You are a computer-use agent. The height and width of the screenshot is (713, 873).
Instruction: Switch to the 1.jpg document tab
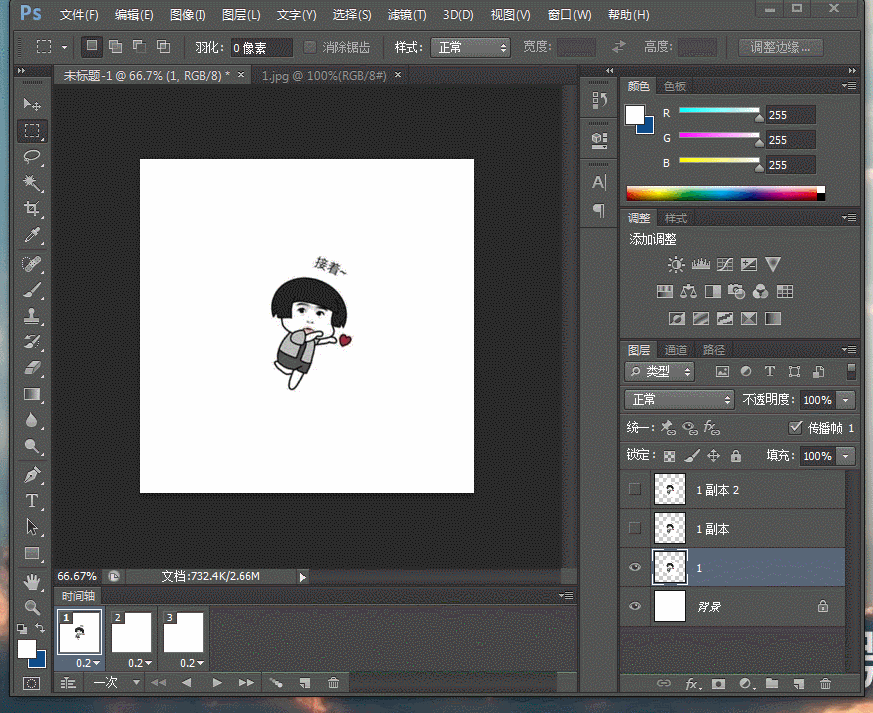(324, 75)
